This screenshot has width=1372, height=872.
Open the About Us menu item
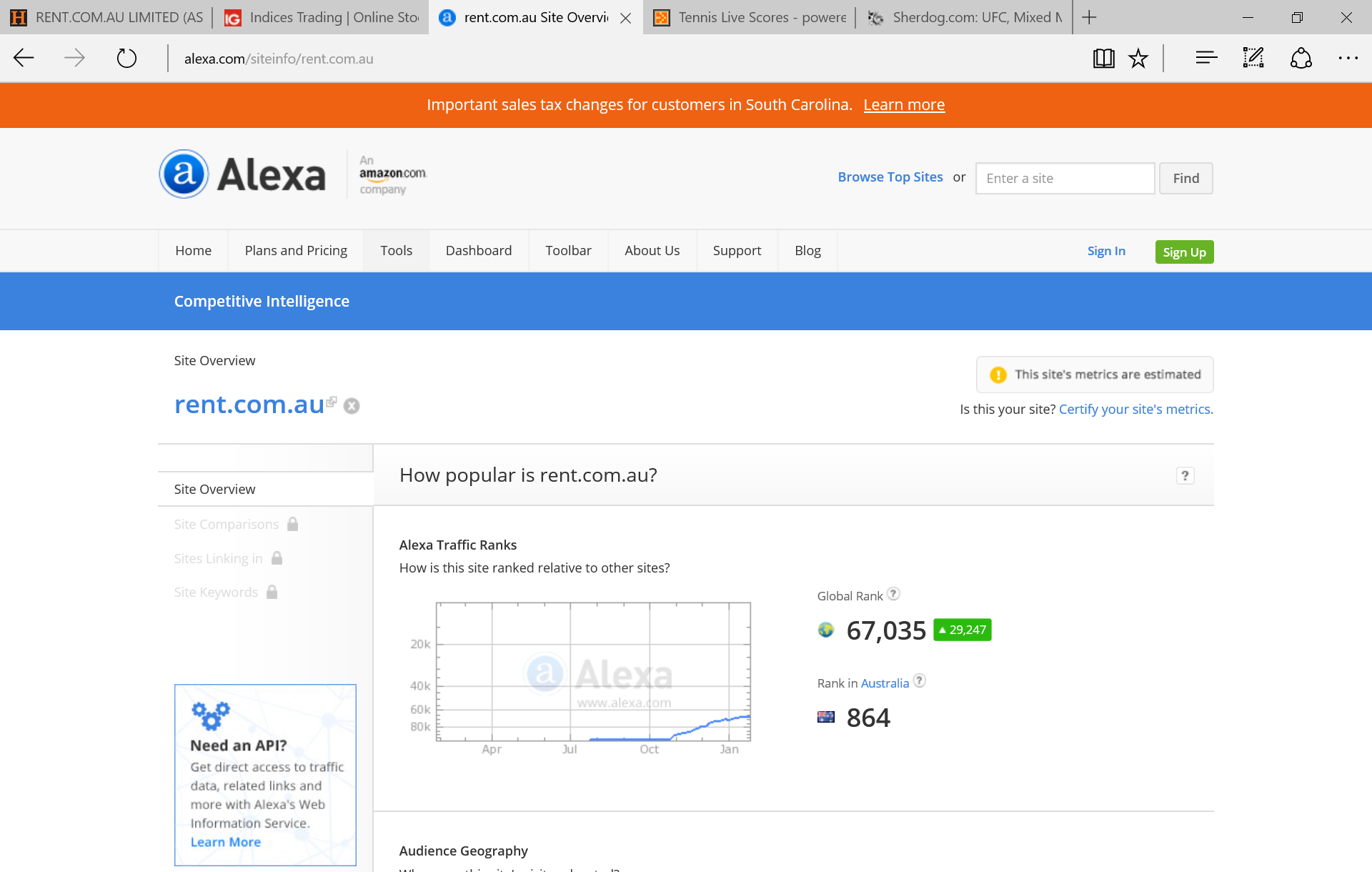[652, 251]
